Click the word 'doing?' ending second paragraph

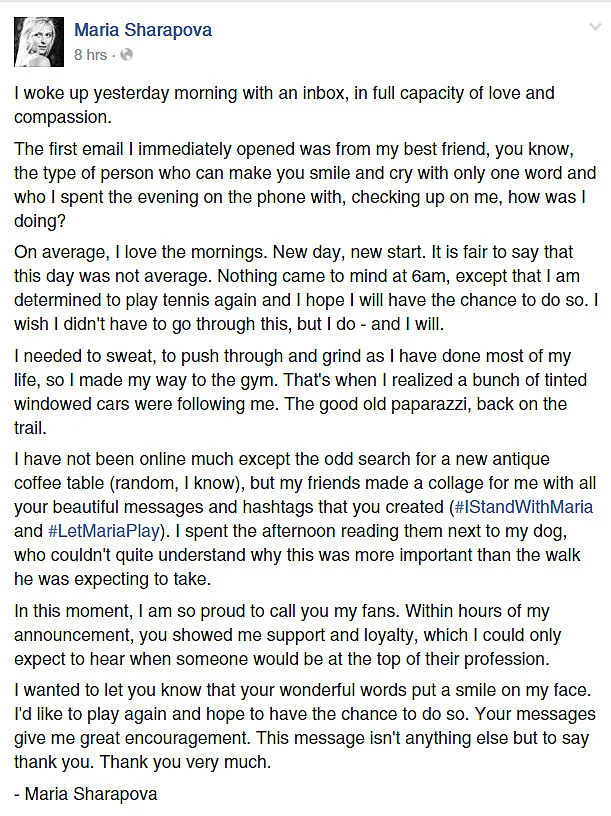tap(40, 221)
